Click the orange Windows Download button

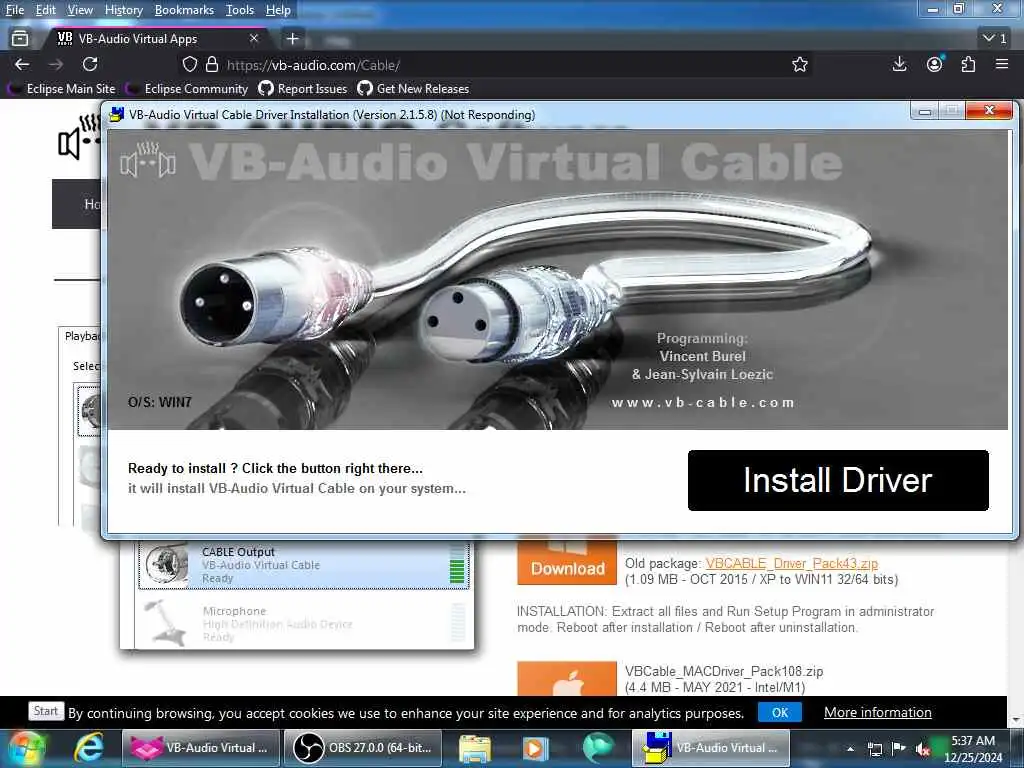coord(567,562)
